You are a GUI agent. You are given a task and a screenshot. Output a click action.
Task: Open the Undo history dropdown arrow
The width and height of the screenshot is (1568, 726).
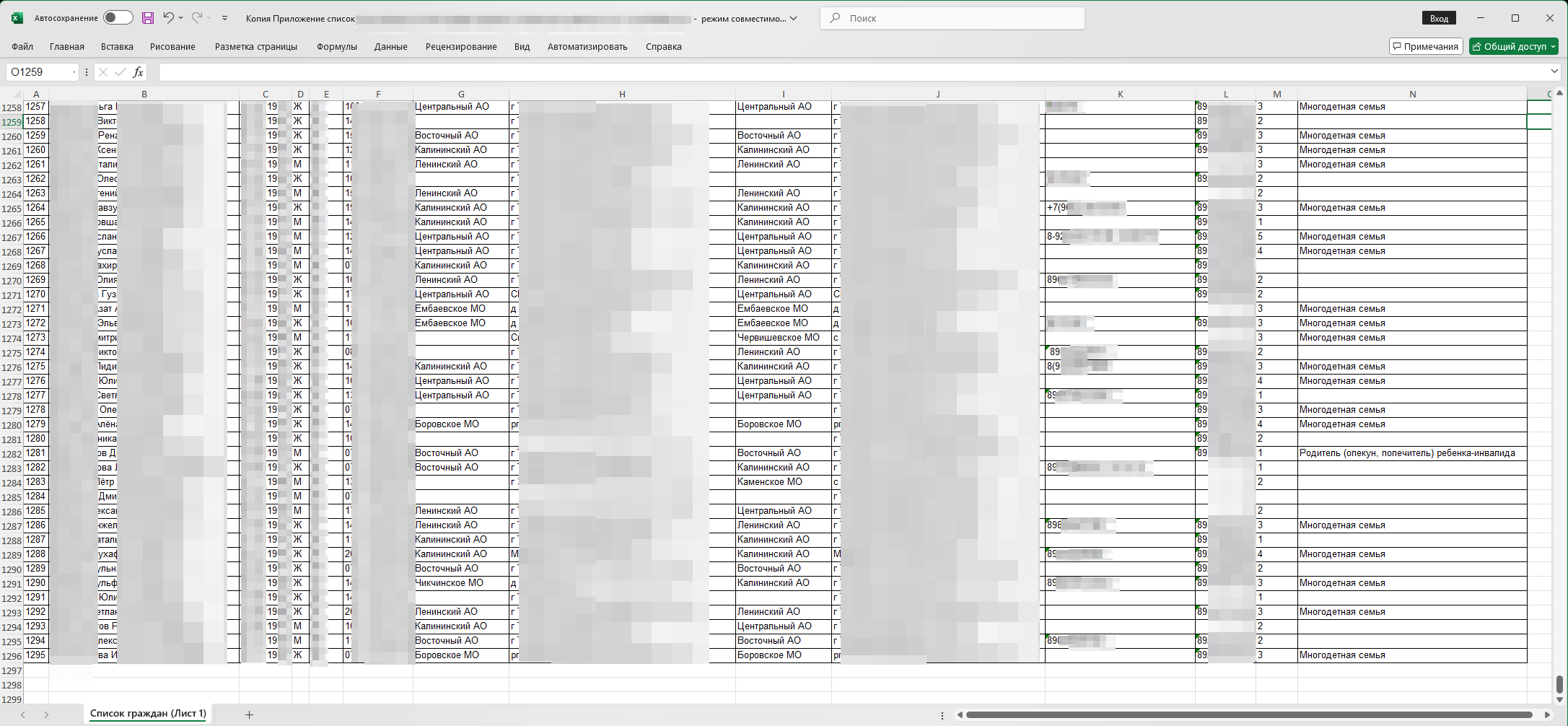coord(181,18)
